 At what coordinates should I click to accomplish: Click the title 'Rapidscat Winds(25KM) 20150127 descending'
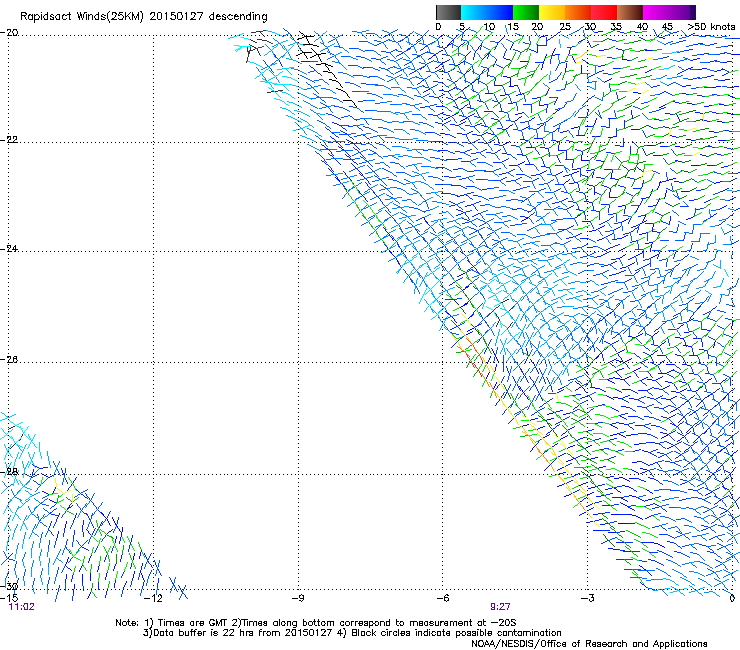[x=144, y=17]
